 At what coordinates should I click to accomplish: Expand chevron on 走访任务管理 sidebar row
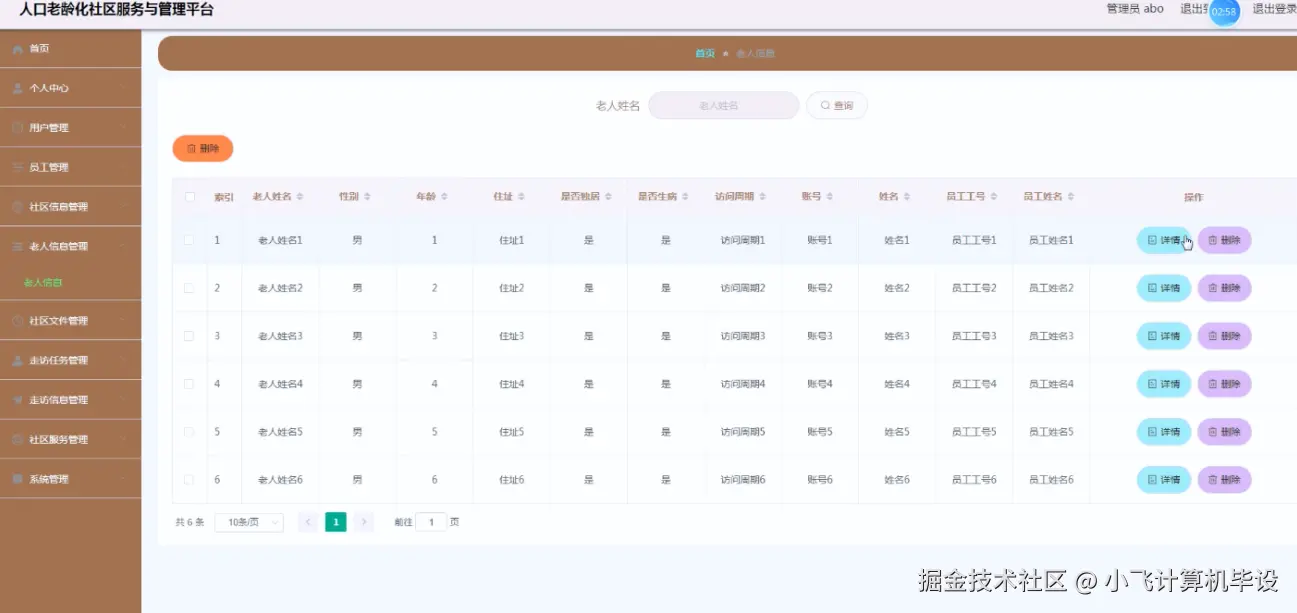[123, 360]
